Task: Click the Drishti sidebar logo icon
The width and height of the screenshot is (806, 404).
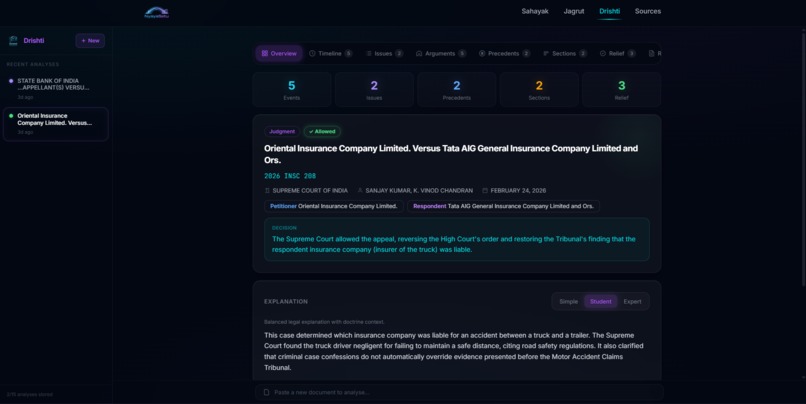Action: point(13,41)
